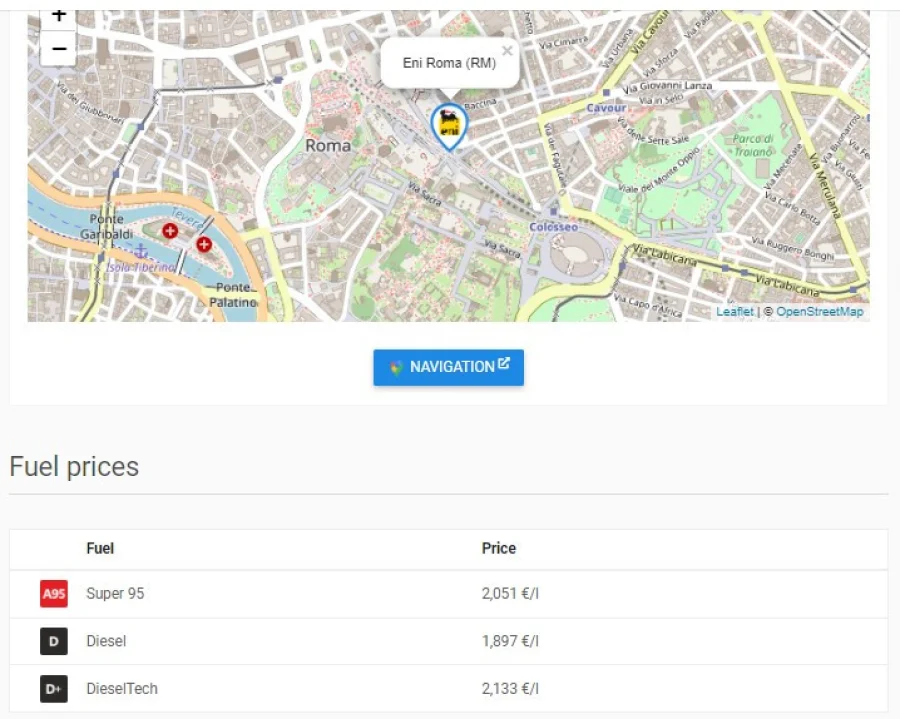Image resolution: width=900 pixels, height=719 pixels.
Task: Click the black D diesel icon
Action: pos(54,641)
